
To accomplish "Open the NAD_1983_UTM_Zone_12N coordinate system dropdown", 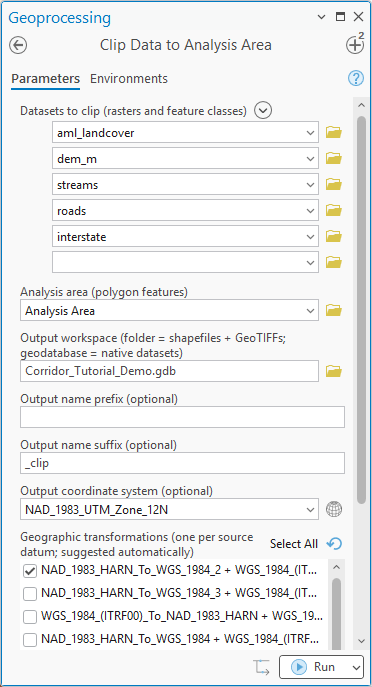I will (x=311, y=510).
